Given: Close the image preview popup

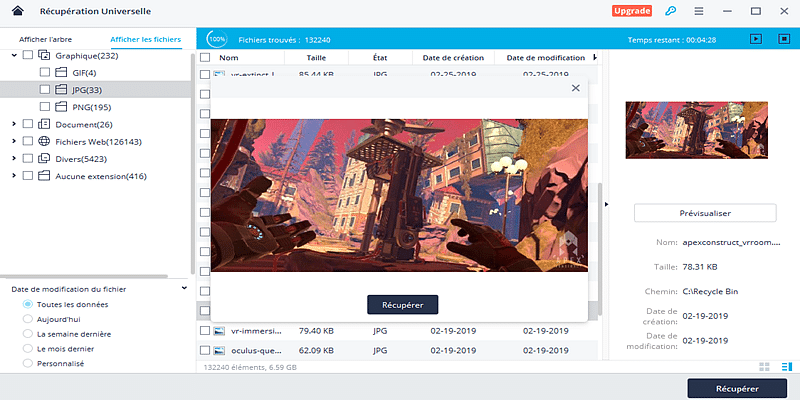Looking at the screenshot, I should pos(576,88).
